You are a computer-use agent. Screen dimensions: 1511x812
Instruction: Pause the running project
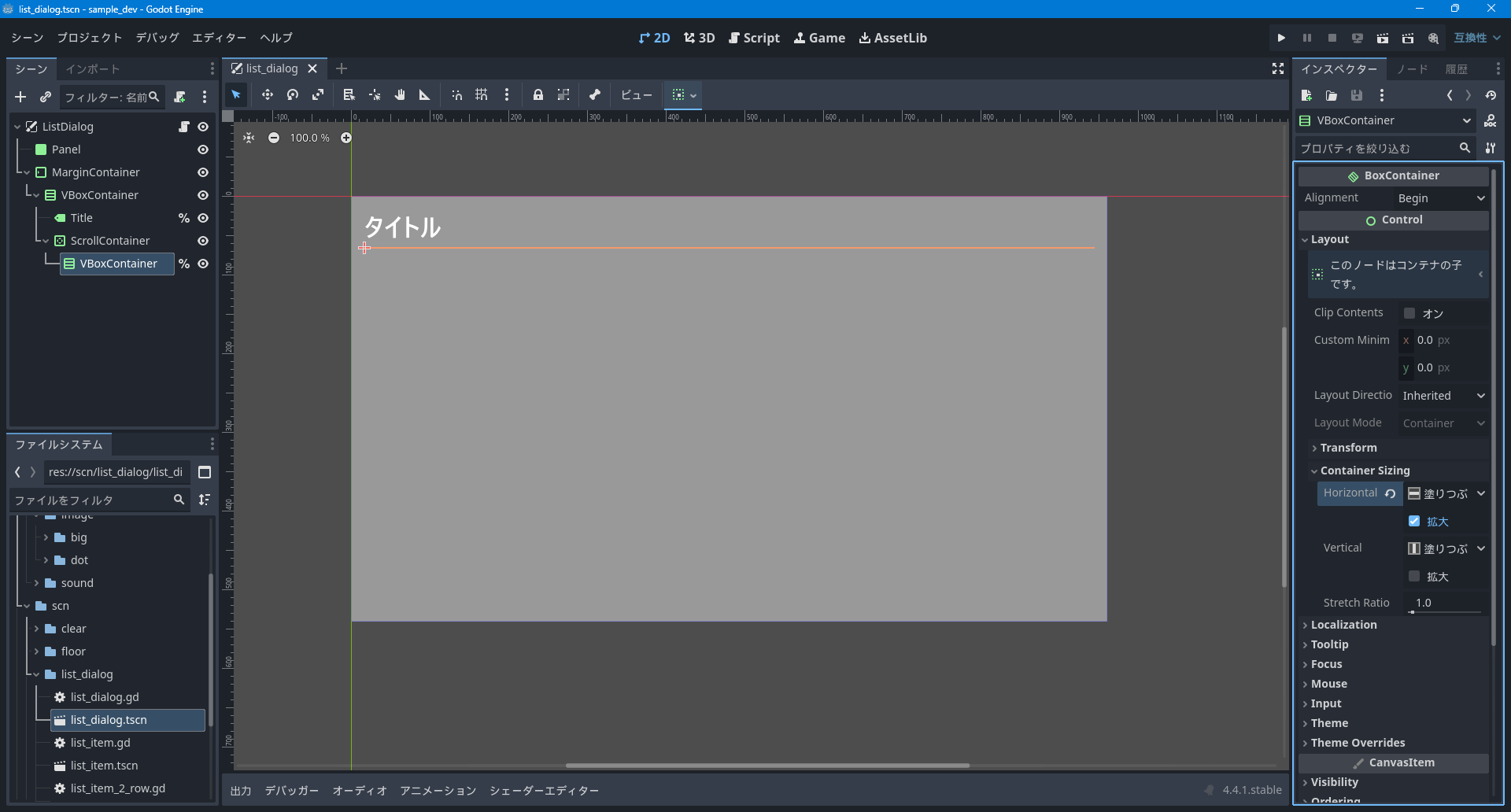1307,38
